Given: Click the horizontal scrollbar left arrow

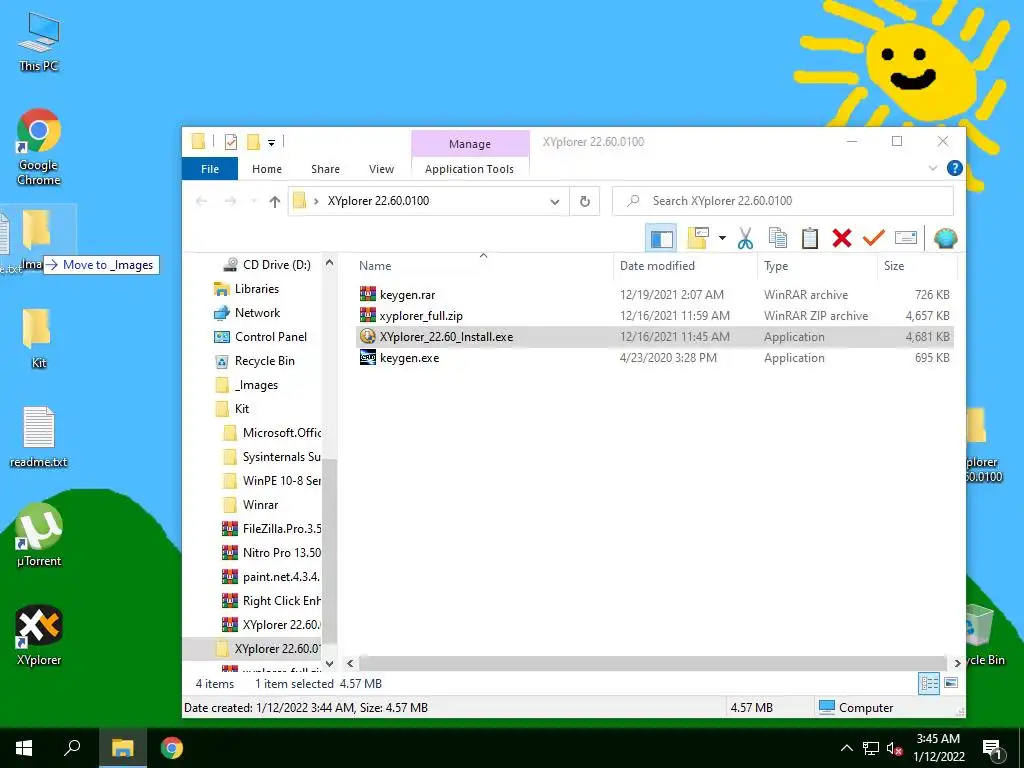Looking at the screenshot, I should [x=350, y=663].
